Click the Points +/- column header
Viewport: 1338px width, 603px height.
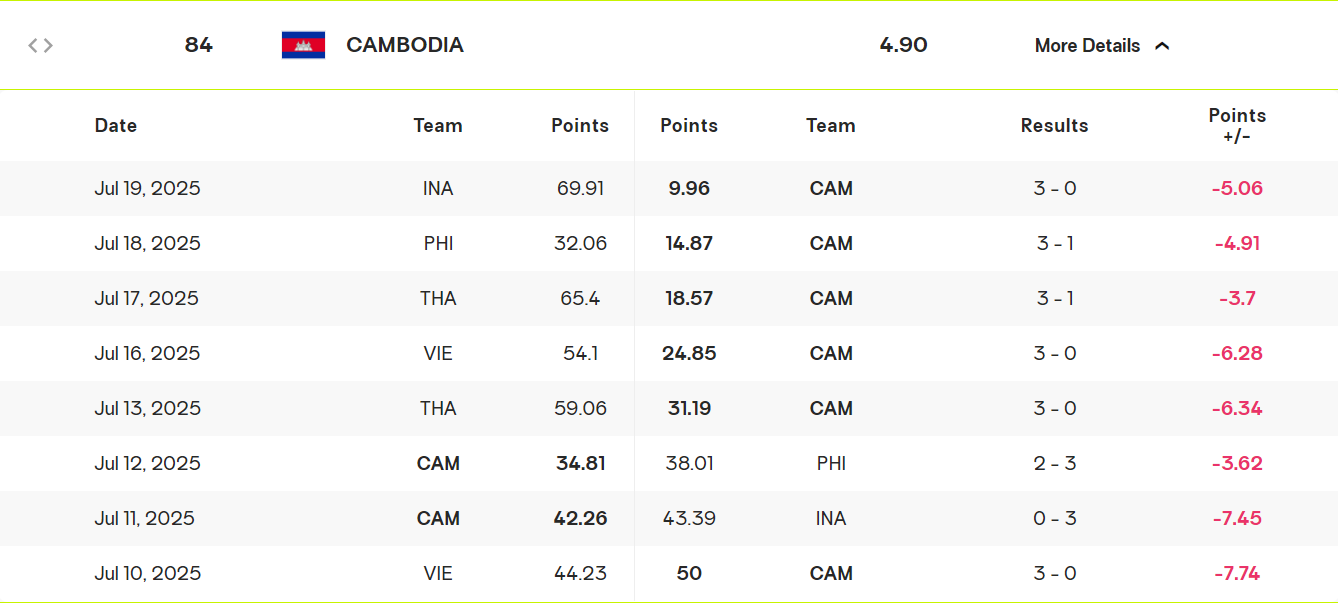1237,126
